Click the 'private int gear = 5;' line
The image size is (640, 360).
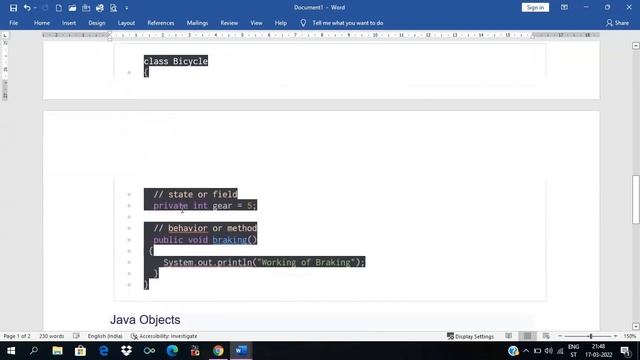(205, 205)
